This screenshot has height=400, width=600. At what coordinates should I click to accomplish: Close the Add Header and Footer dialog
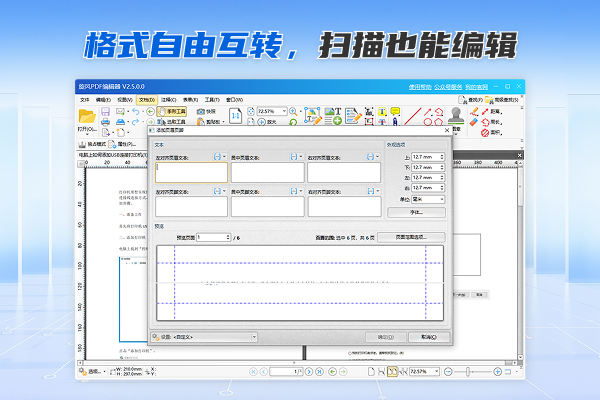pyautogui.click(x=447, y=130)
